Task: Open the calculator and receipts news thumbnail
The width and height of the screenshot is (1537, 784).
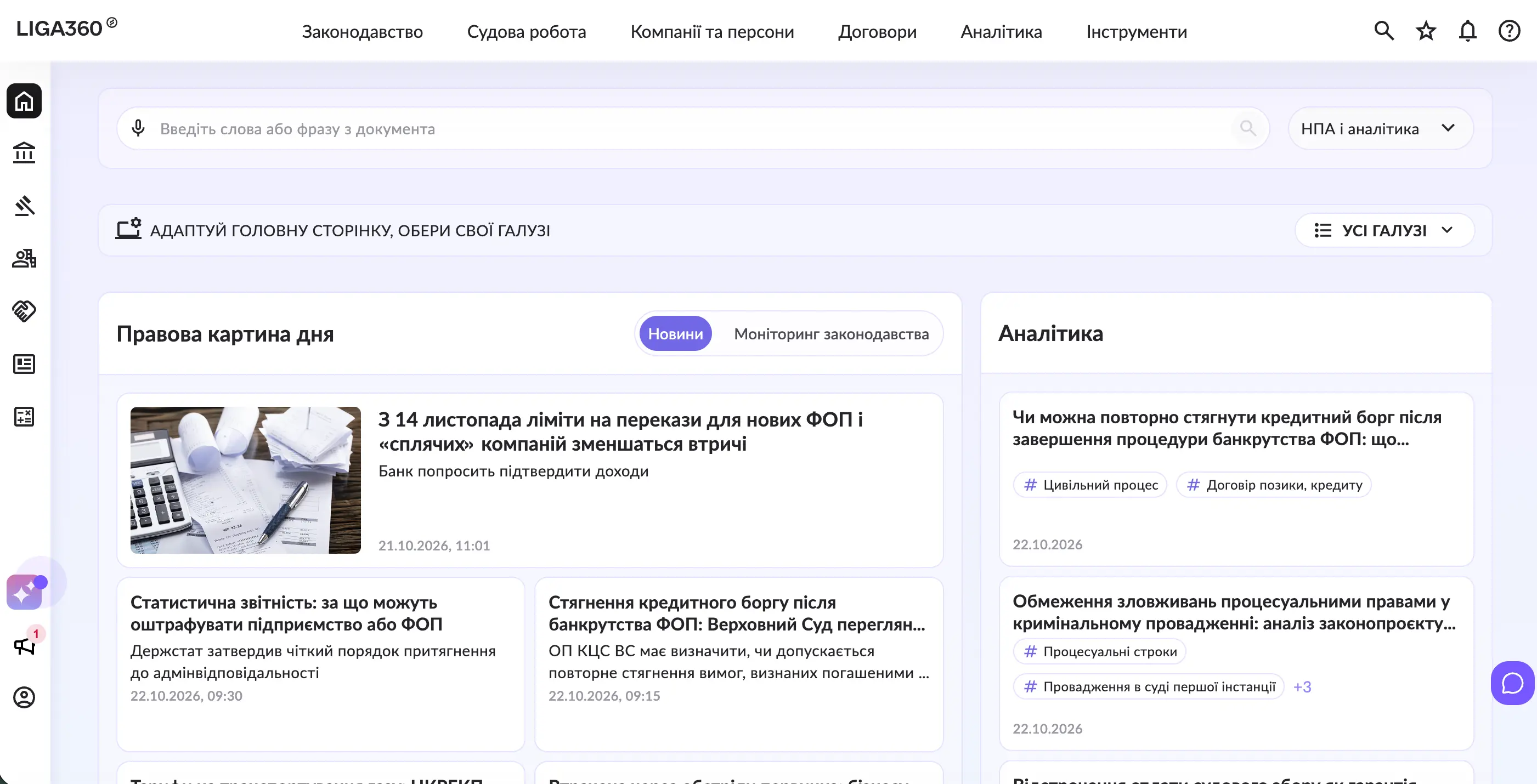Action: click(x=245, y=480)
